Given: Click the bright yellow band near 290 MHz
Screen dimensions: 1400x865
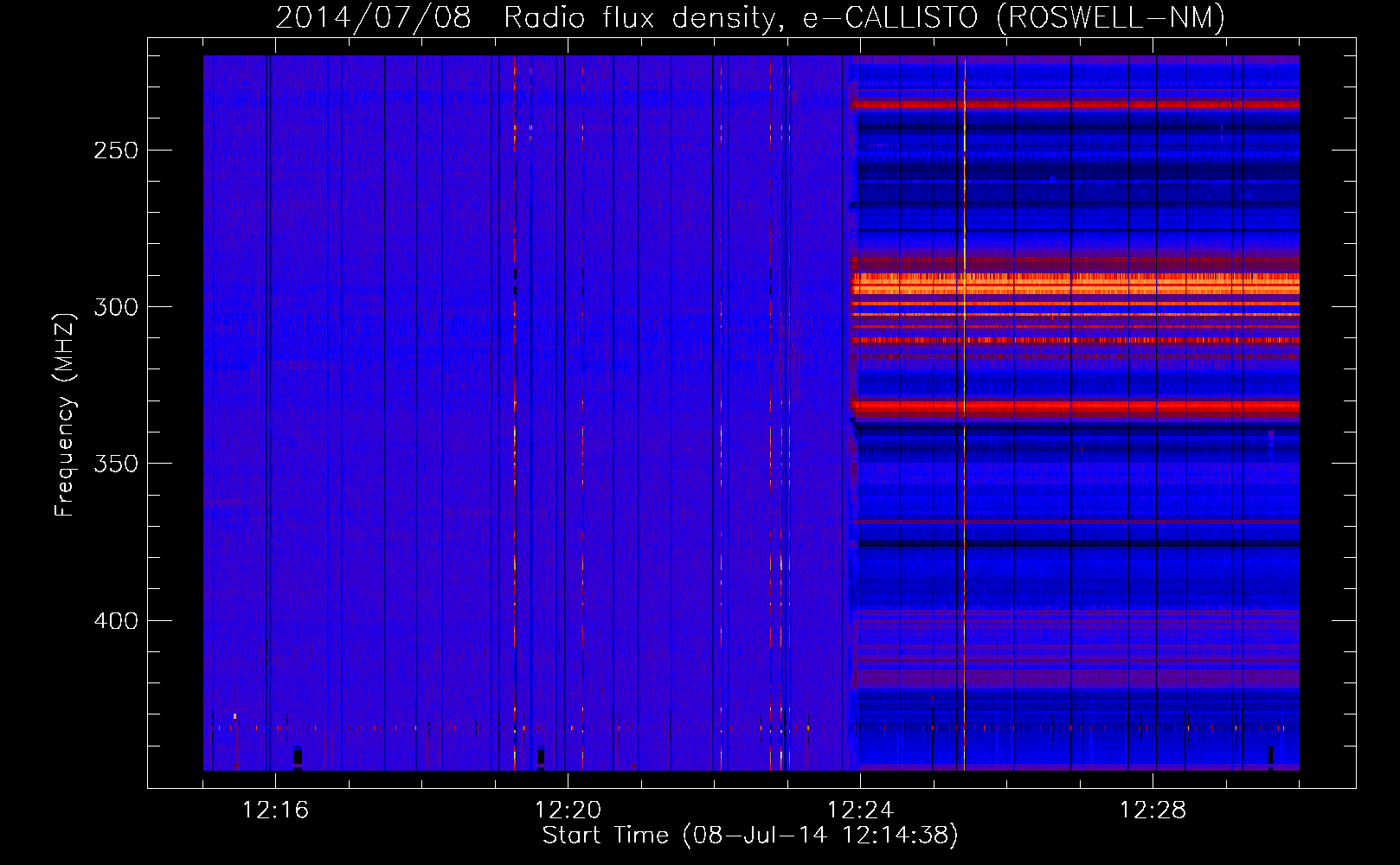Looking at the screenshot, I should 1076,282.
